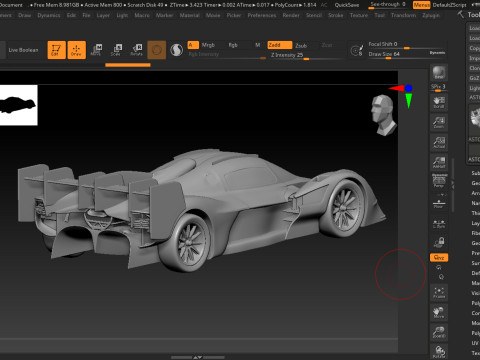Screen dimensions: 480x360
Task: Toggle the Rgb paint mode
Action: coord(233,45)
